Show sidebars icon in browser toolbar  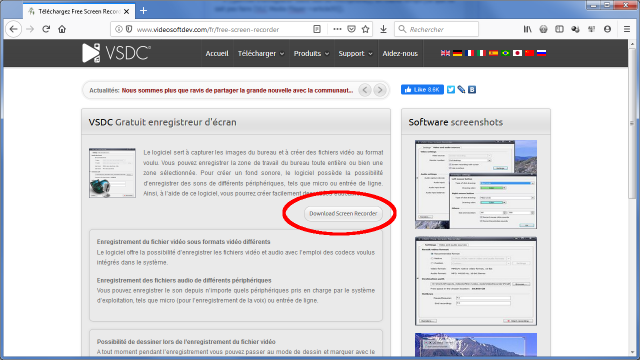pos(559,29)
